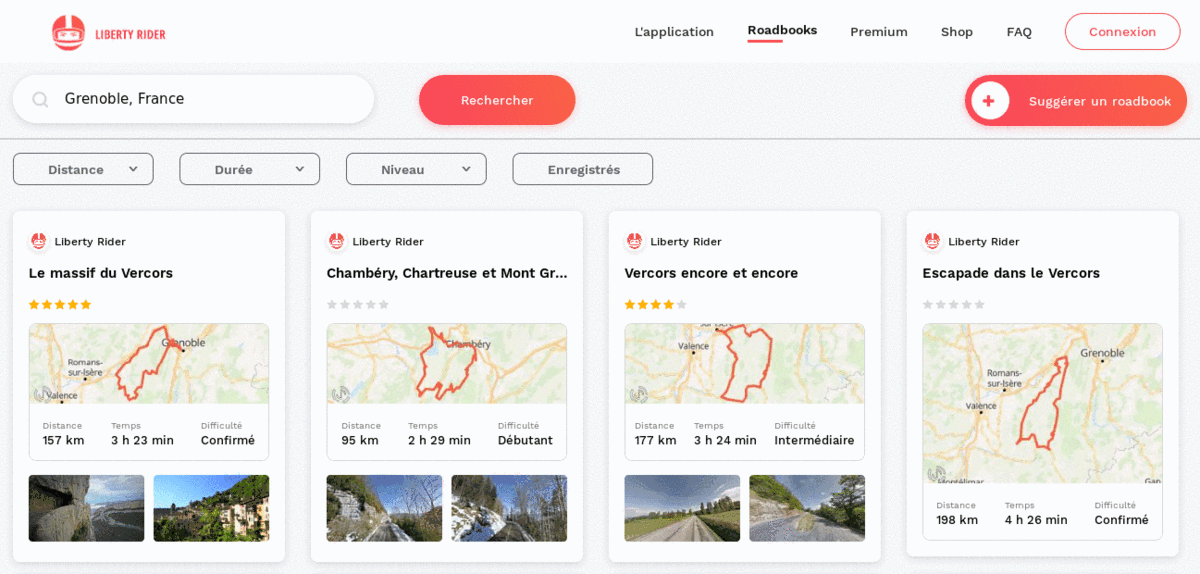Screen dimensions: 1200x574
Task: Click author avatar on Vercors encore et encore card
Action: (634, 241)
